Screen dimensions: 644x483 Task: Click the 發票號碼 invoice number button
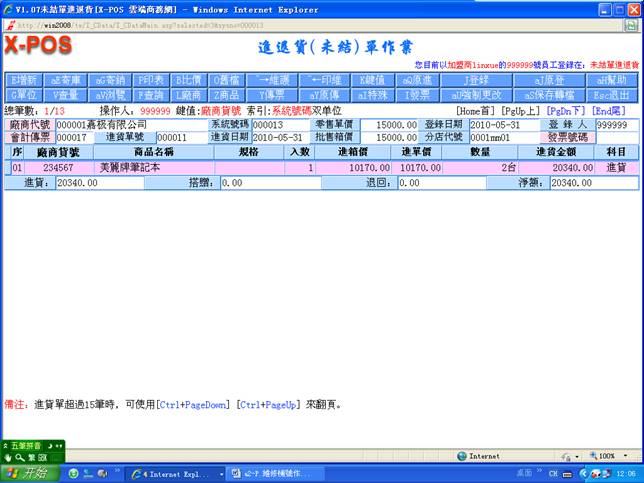[567, 138]
